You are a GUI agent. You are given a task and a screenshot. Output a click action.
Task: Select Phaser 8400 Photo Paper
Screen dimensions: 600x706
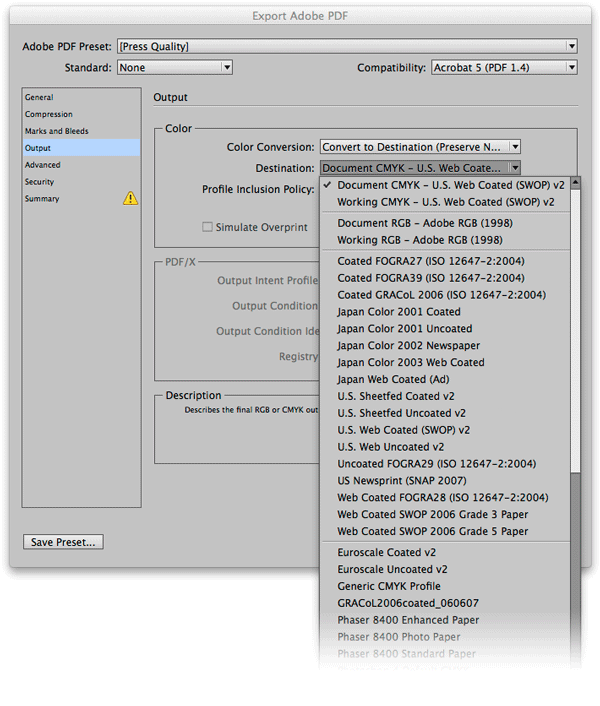(x=445, y=637)
